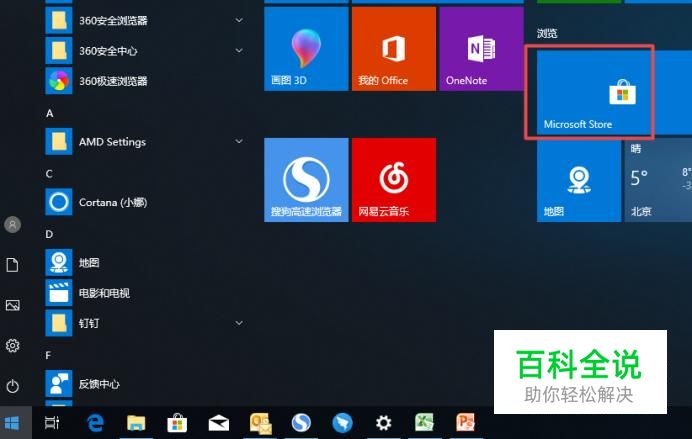Expand the 360安全浏览器 folder chevron

click(239, 20)
